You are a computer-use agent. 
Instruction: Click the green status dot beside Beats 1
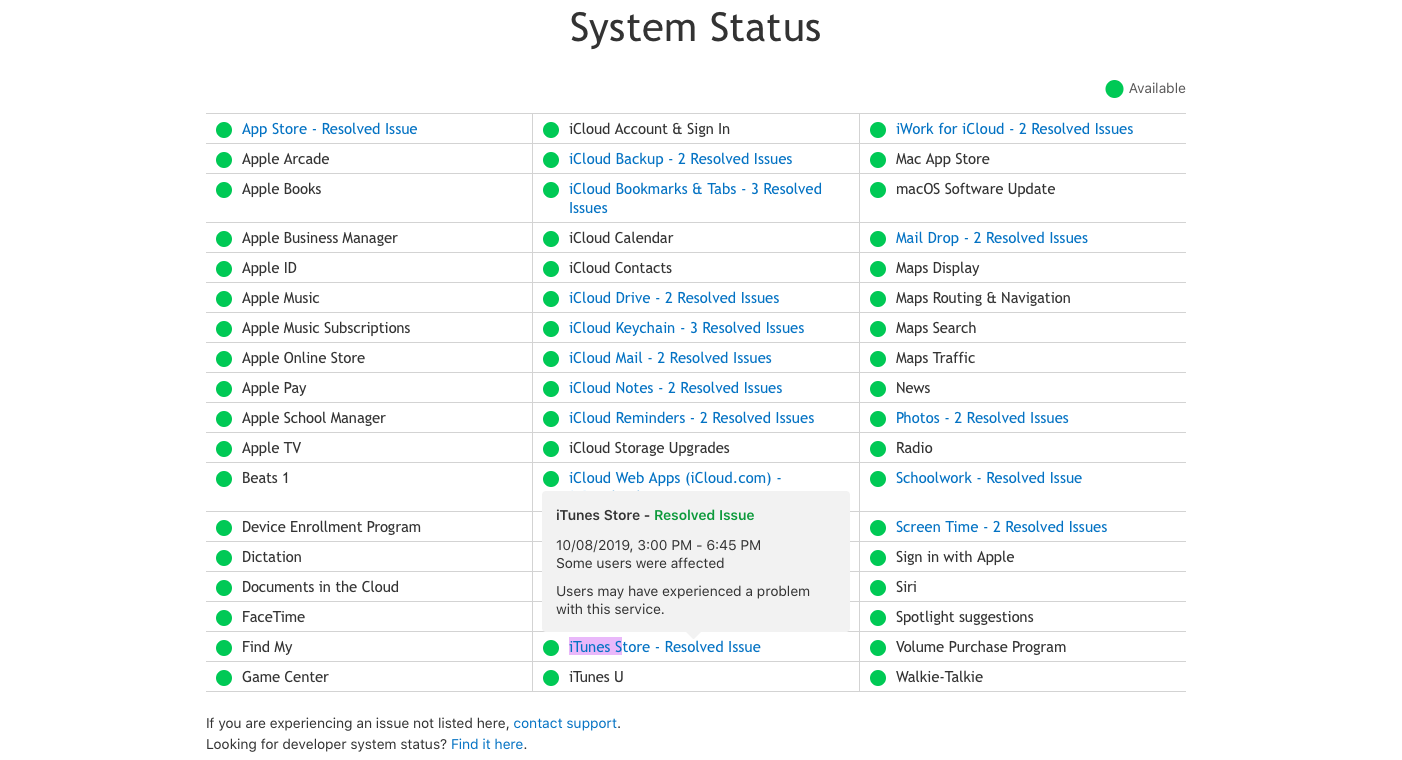pos(224,479)
